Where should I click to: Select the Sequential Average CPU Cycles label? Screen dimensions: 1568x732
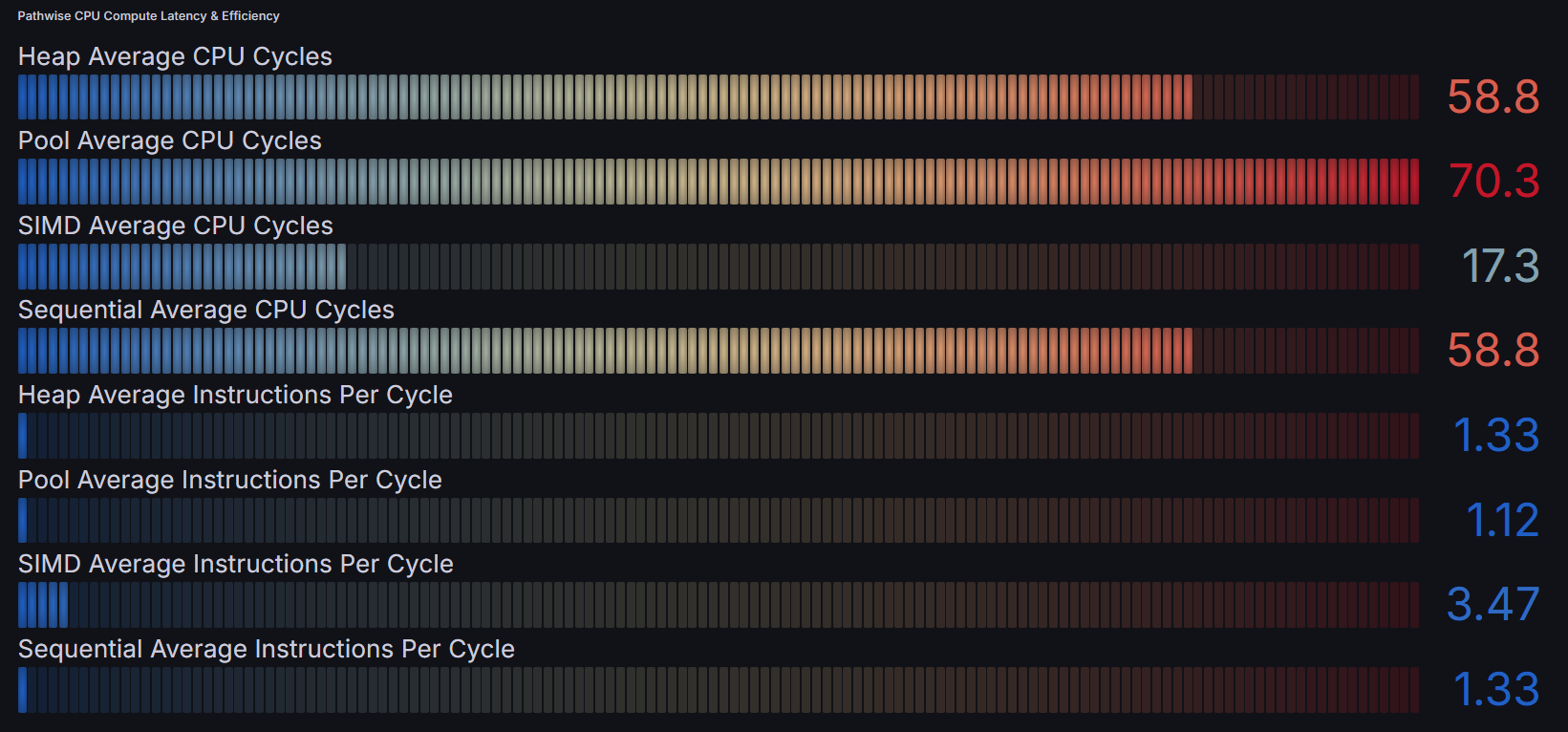[206, 311]
